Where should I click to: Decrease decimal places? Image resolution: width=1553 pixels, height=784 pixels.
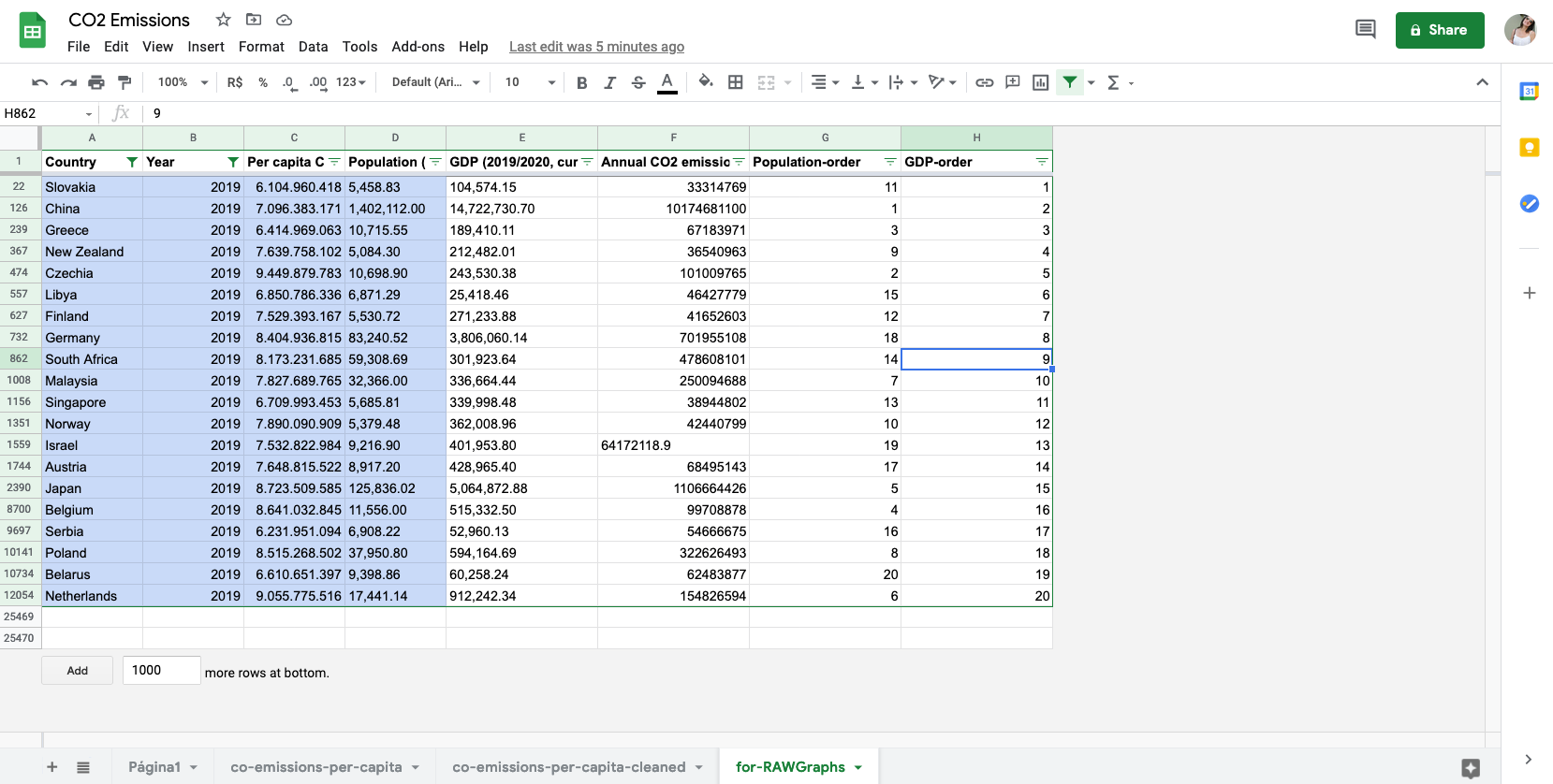pos(290,82)
